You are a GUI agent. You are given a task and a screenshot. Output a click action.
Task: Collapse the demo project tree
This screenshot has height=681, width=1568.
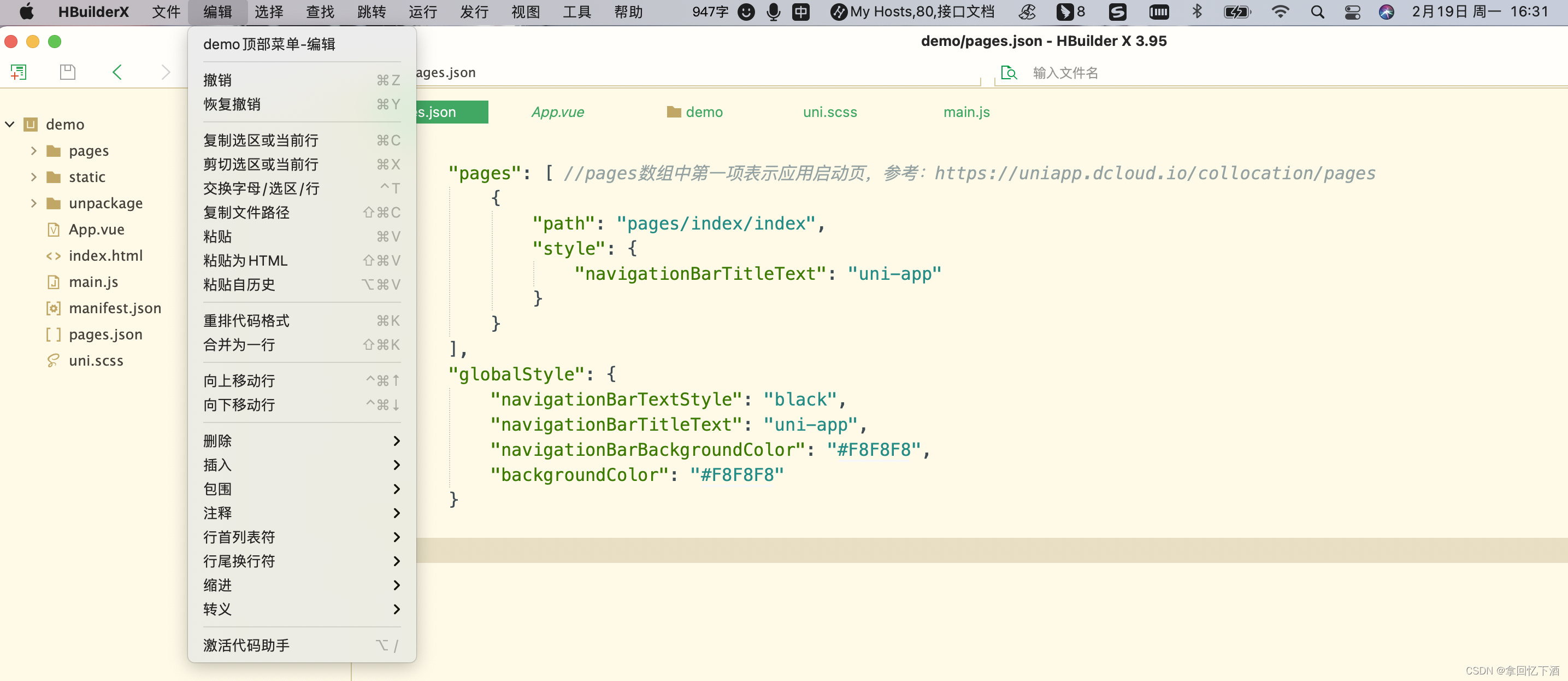[x=10, y=124]
